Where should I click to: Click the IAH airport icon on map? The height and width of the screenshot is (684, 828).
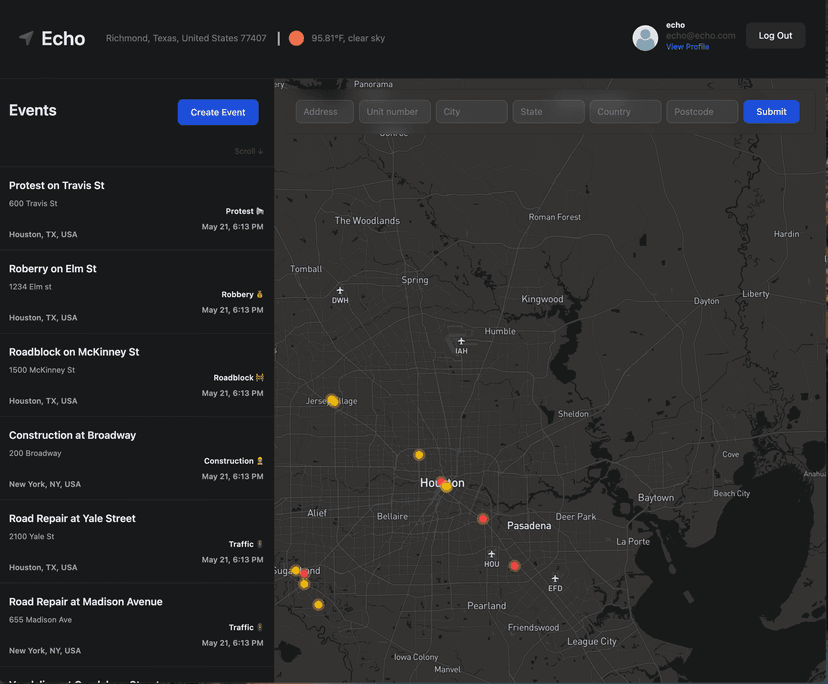(x=461, y=342)
